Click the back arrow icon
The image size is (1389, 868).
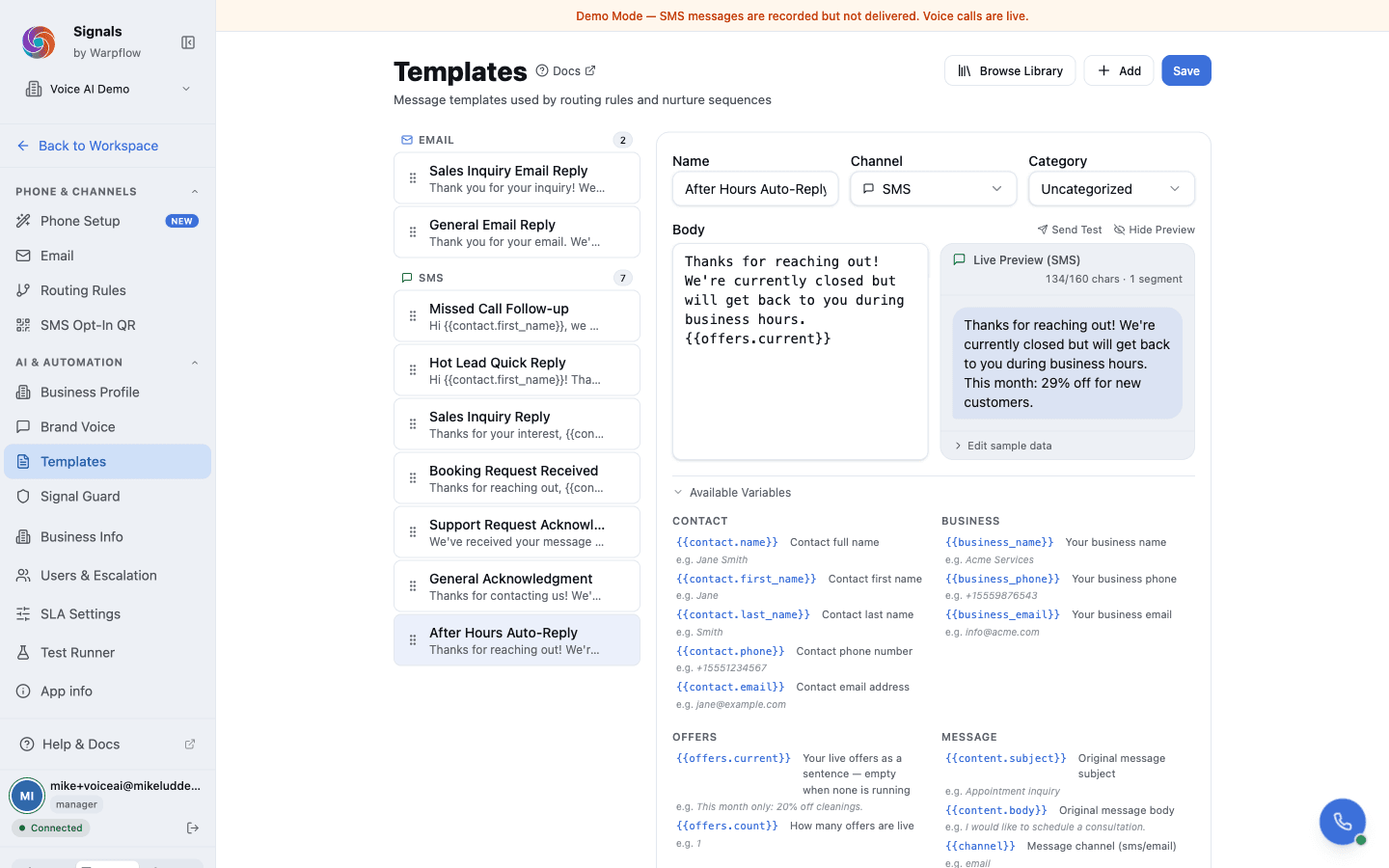coord(23,146)
